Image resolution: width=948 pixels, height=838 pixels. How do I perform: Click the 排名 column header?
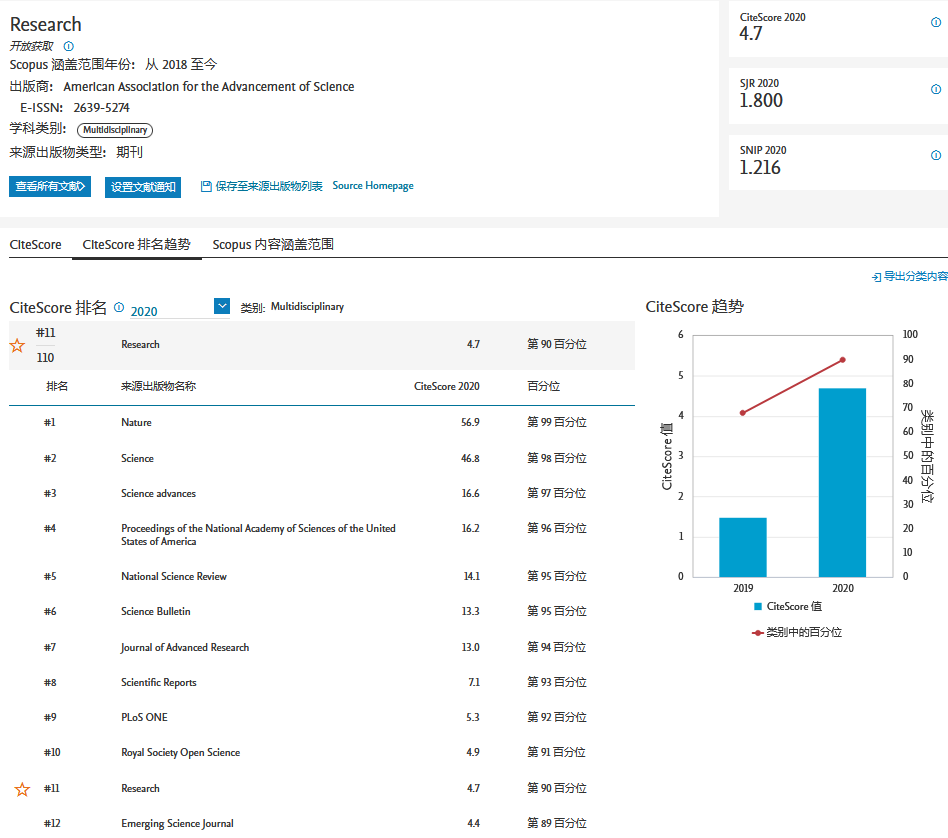tap(57, 386)
